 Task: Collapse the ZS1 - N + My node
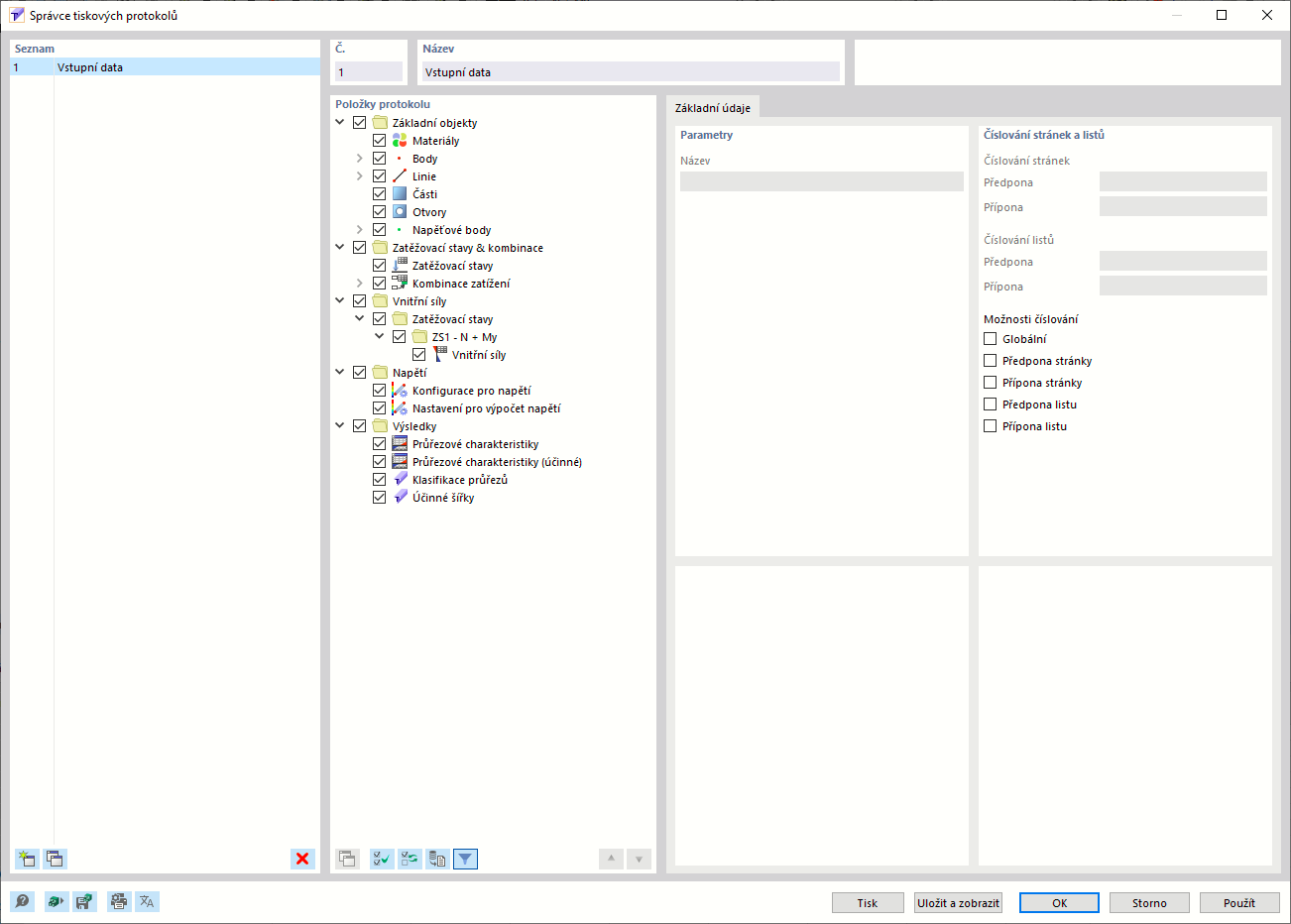coord(380,337)
